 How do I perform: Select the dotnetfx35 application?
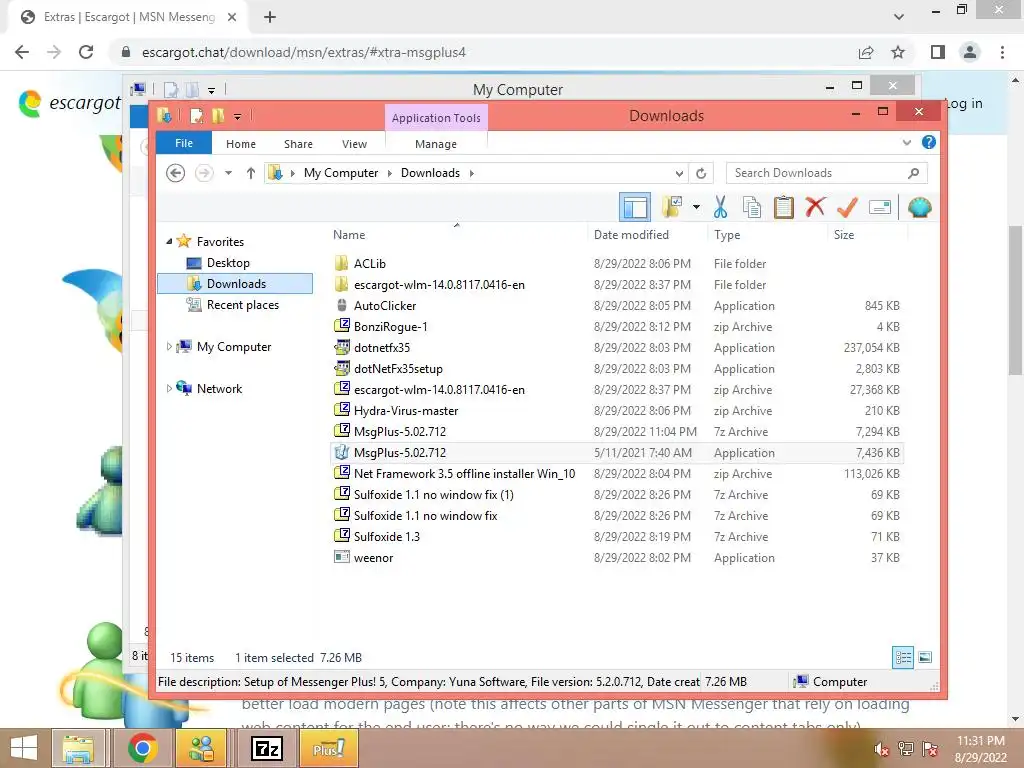coord(617,347)
